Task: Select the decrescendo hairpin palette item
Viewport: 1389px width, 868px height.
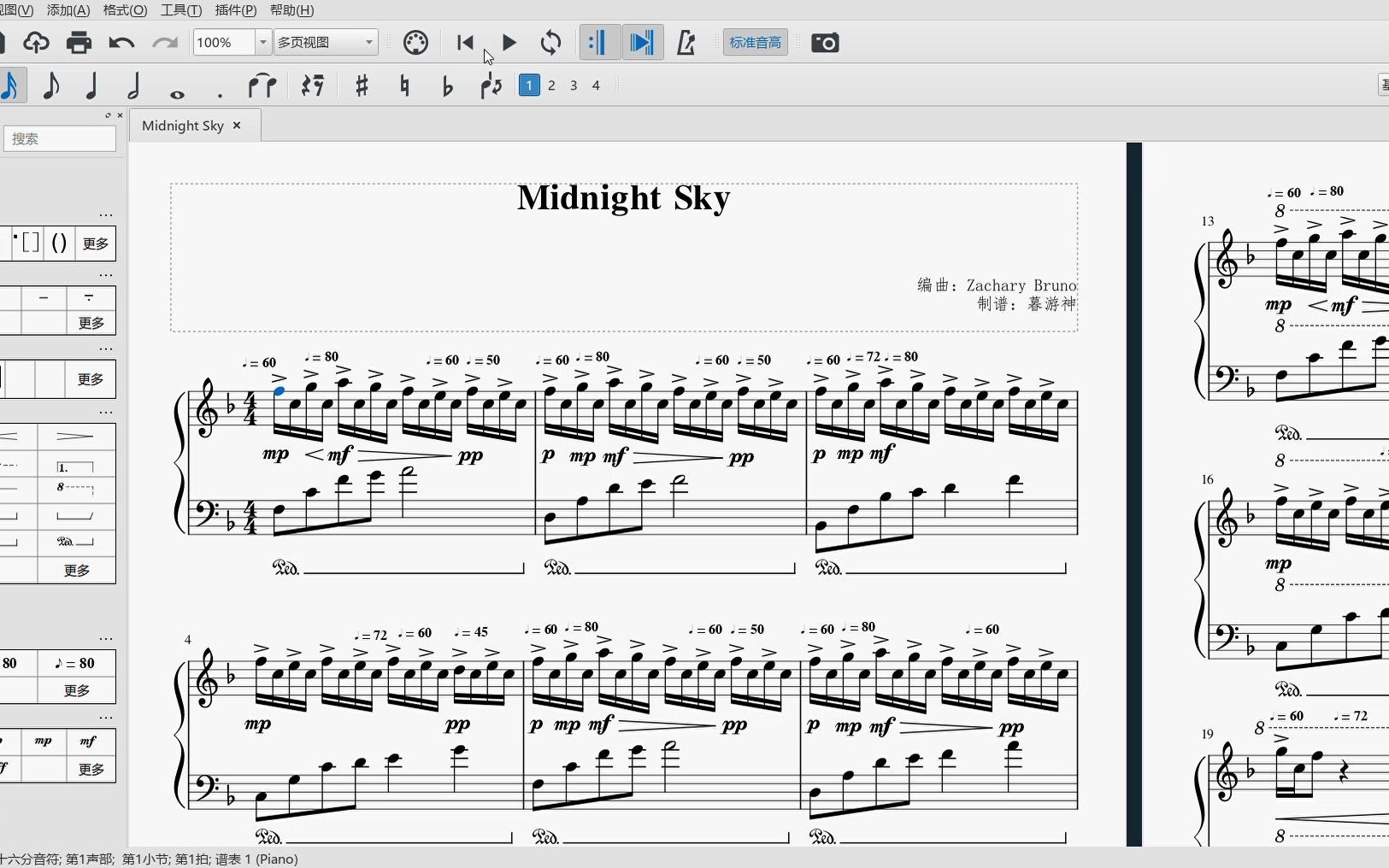Action: [x=74, y=437]
